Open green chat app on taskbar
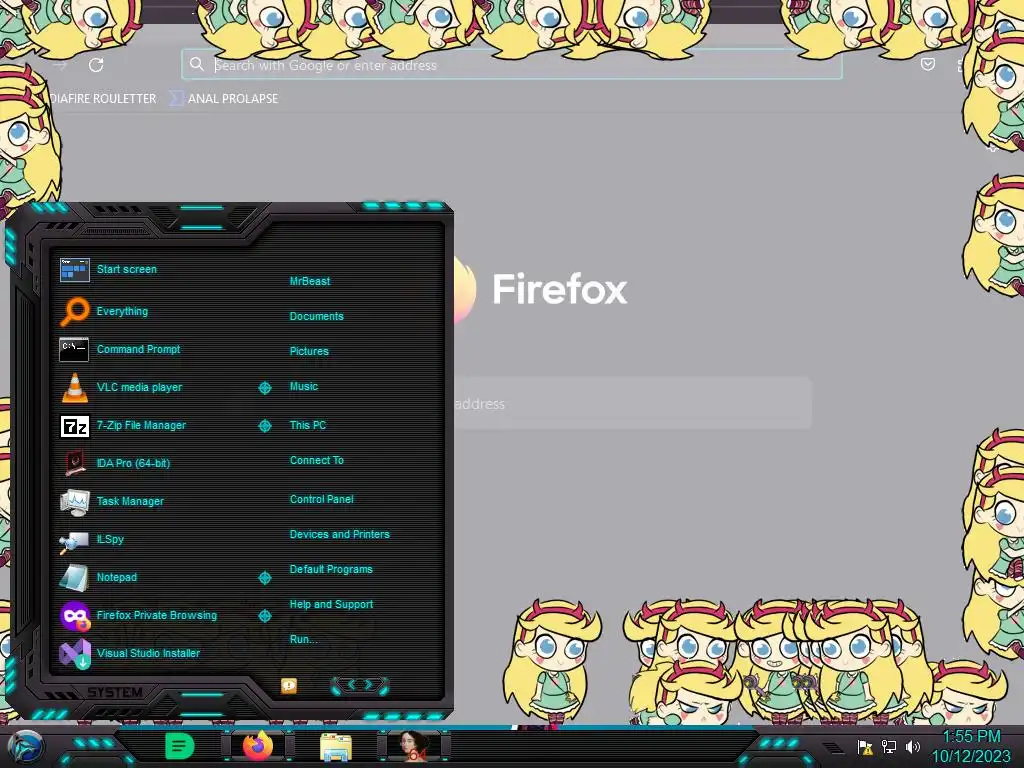1024x768 pixels. click(180, 746)
